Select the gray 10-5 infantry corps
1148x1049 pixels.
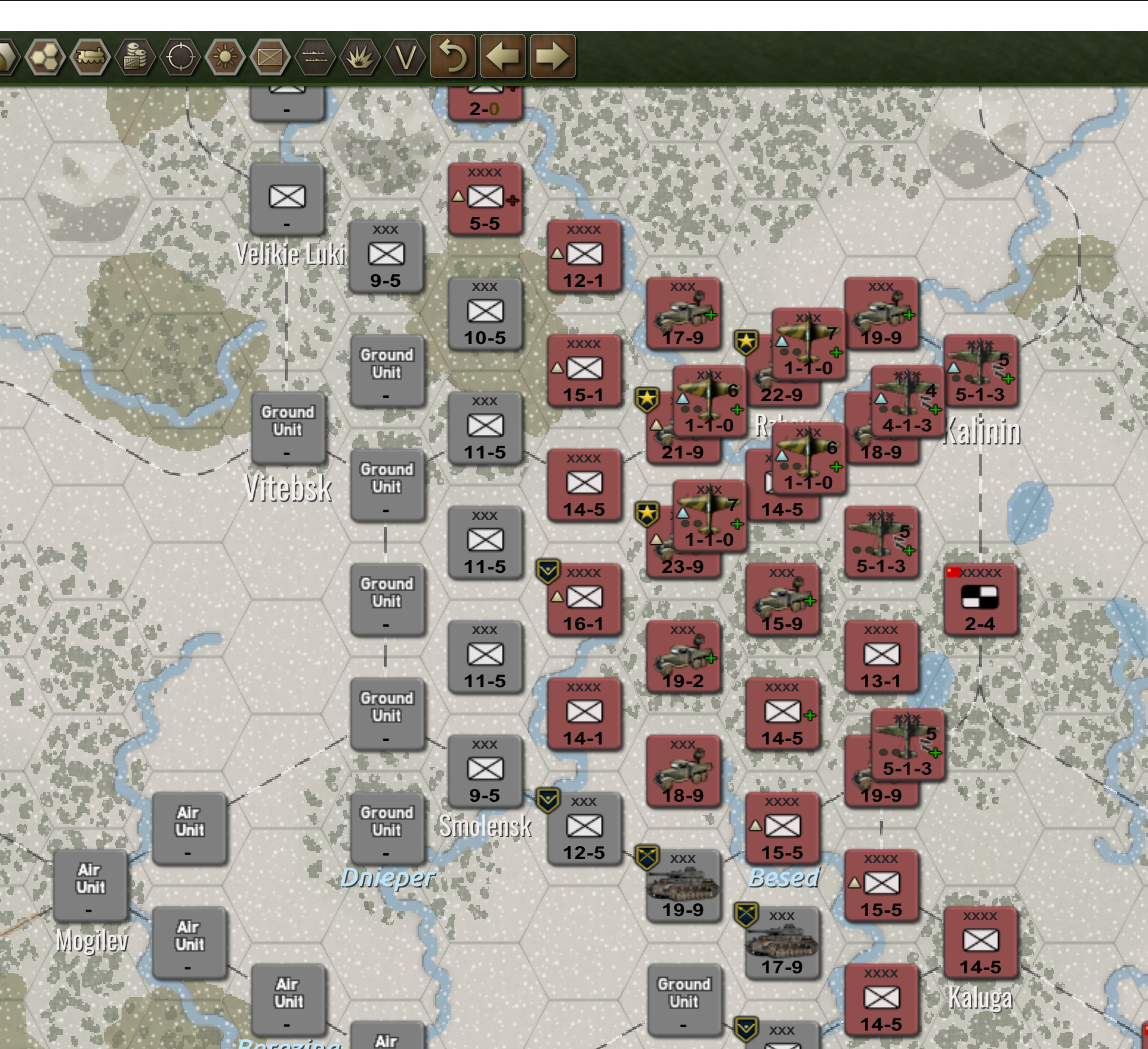(x=485, y=313)
